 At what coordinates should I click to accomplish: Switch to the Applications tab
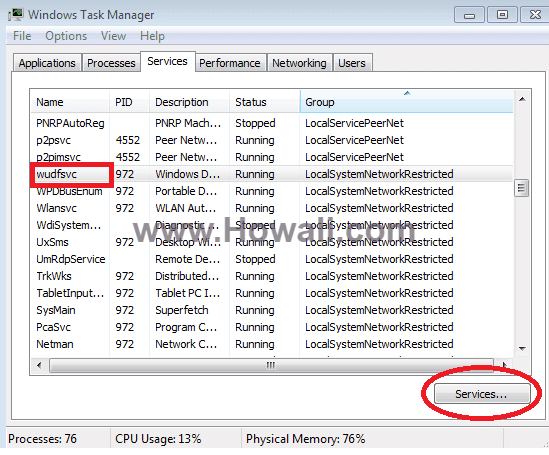click(x=47, y=63)
